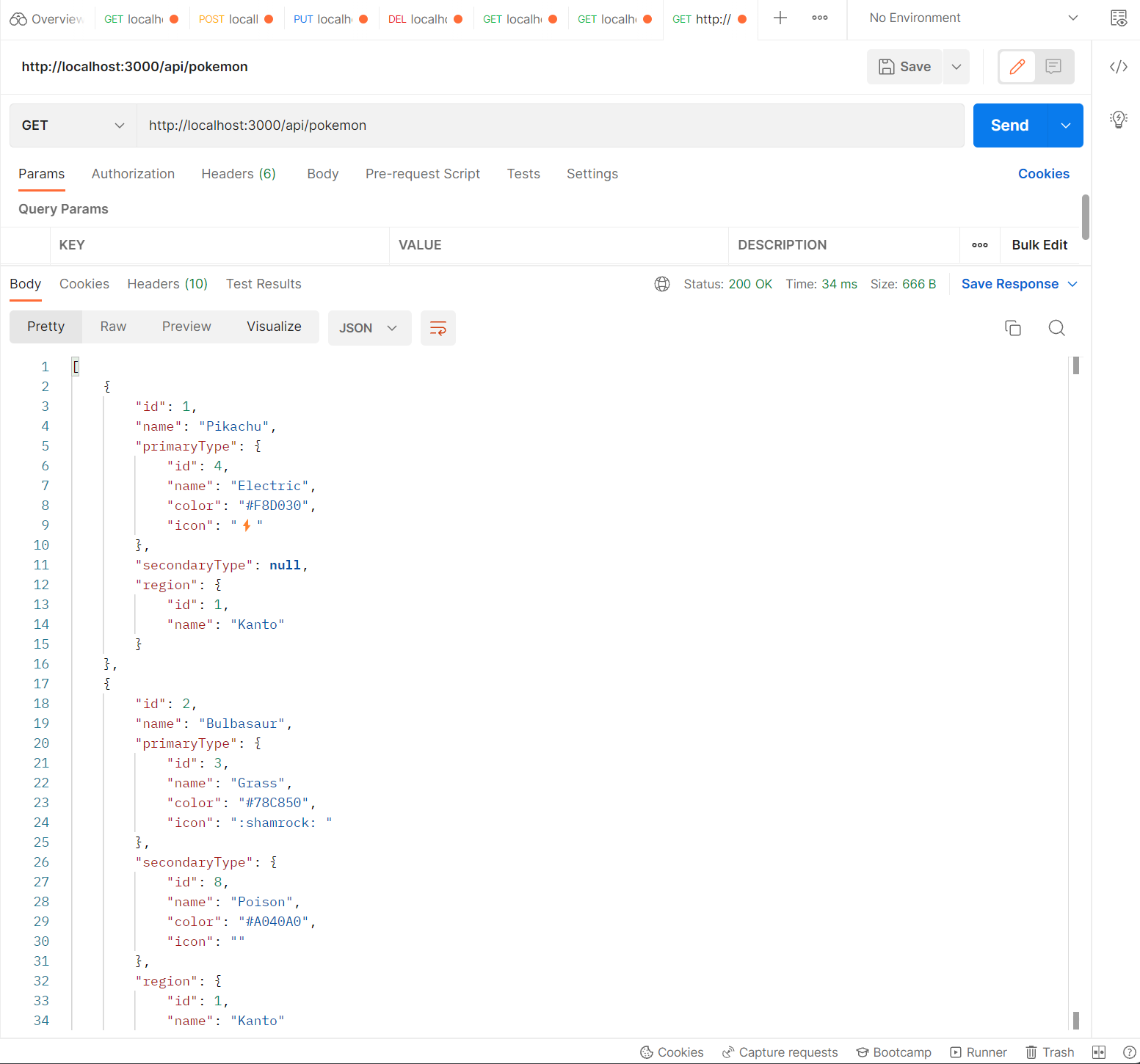Open the comments panel
The height and width of the screenshot is (1064, 1140).
(x=1053, y=67)
